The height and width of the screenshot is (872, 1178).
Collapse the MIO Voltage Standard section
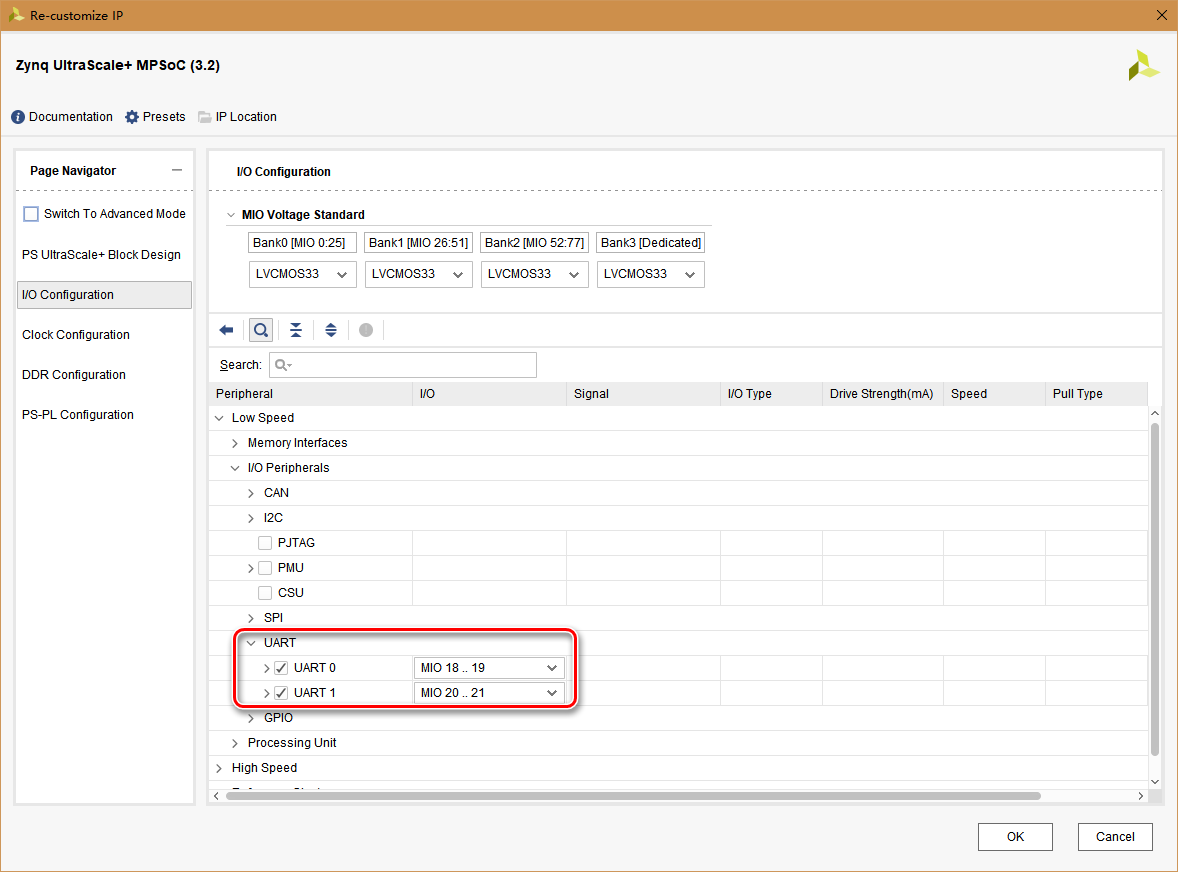pyautogui.click(x=231, y=215)
